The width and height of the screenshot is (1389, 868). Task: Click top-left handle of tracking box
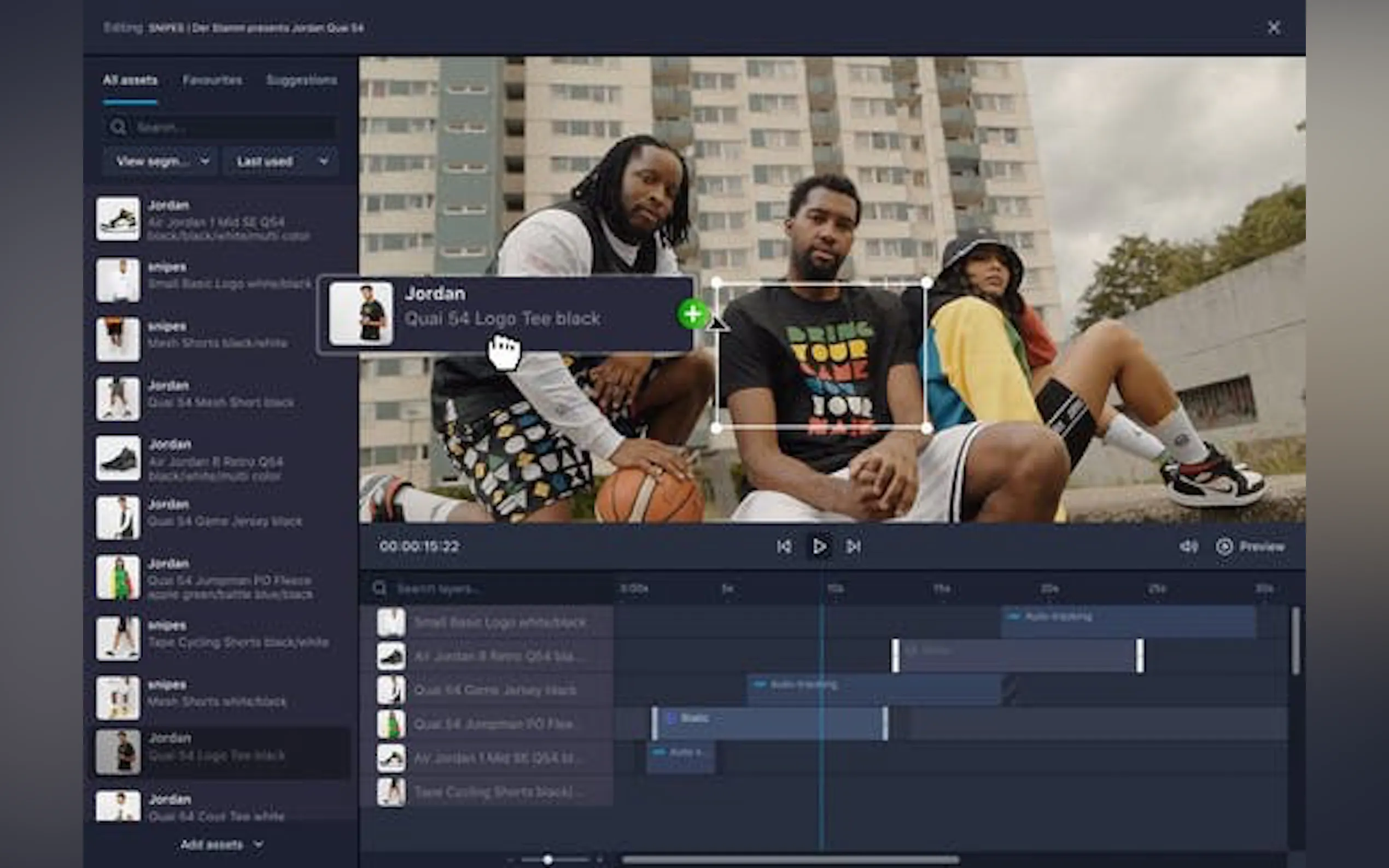point(716,283)
